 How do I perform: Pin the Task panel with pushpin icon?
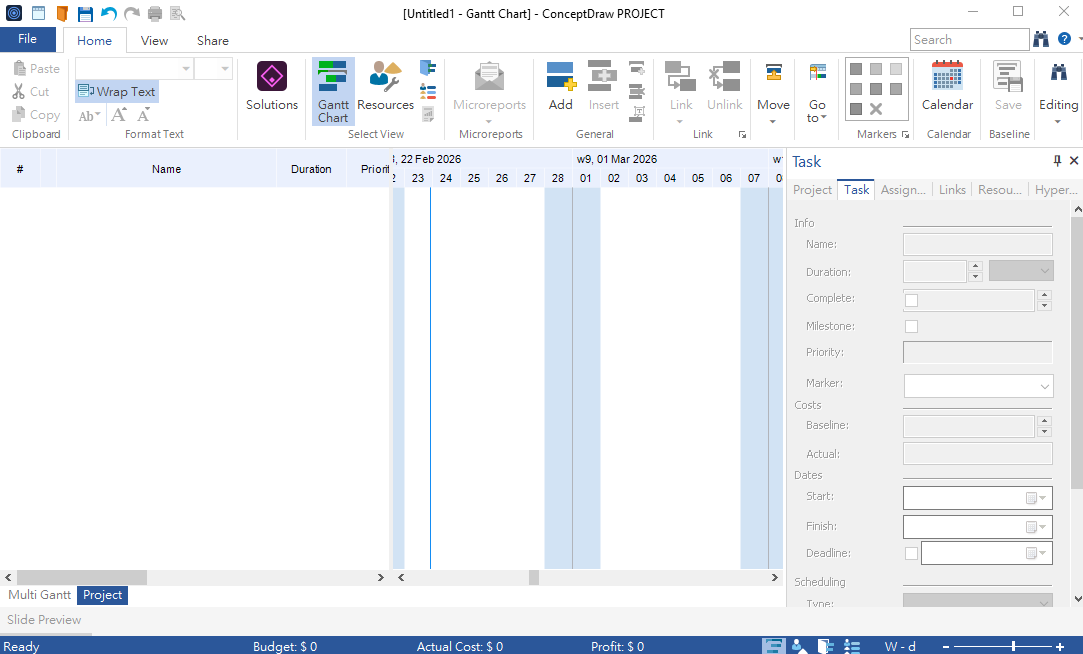(1057, 161)
